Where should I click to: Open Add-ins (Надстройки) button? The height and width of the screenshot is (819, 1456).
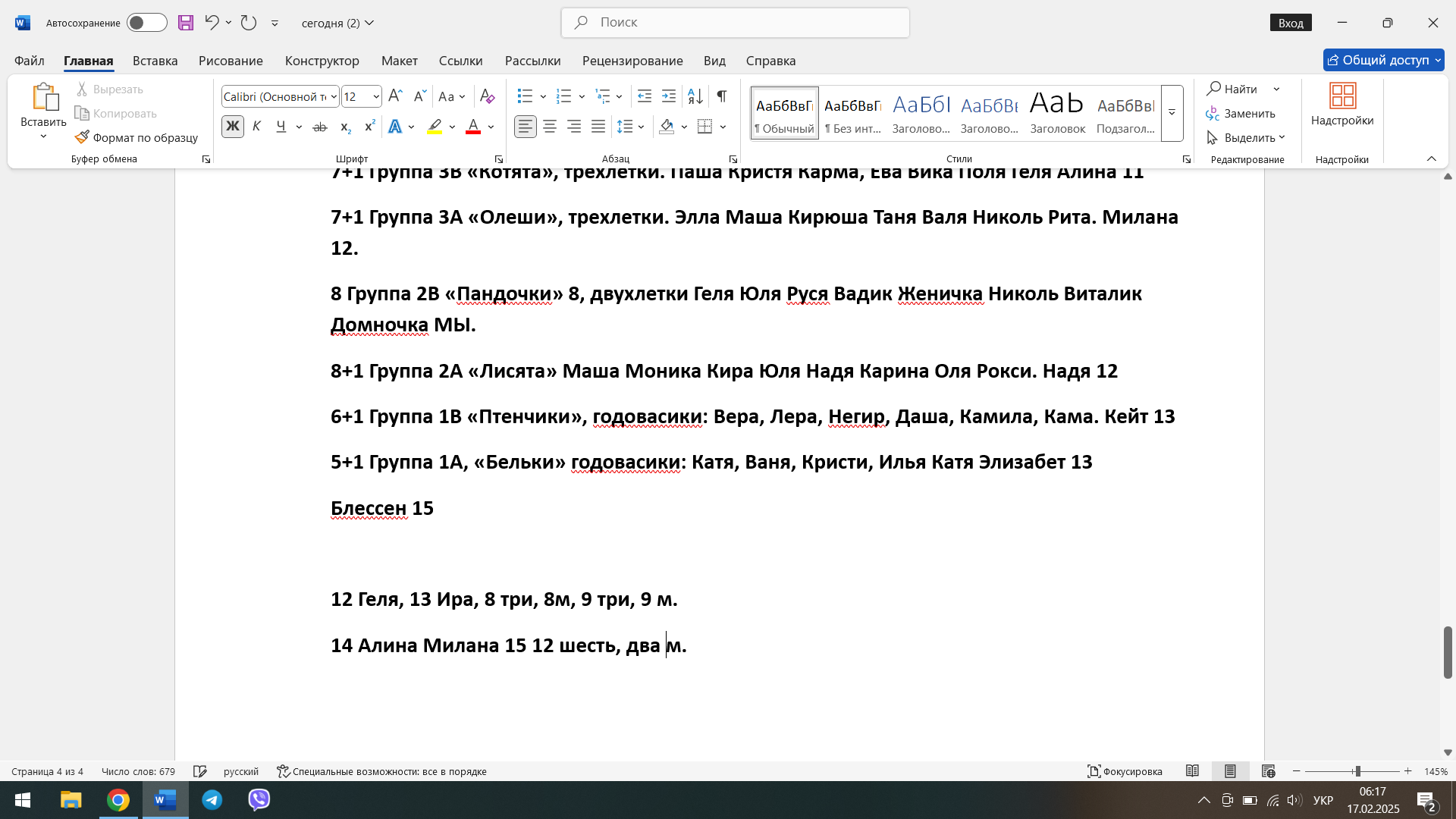1342,105
